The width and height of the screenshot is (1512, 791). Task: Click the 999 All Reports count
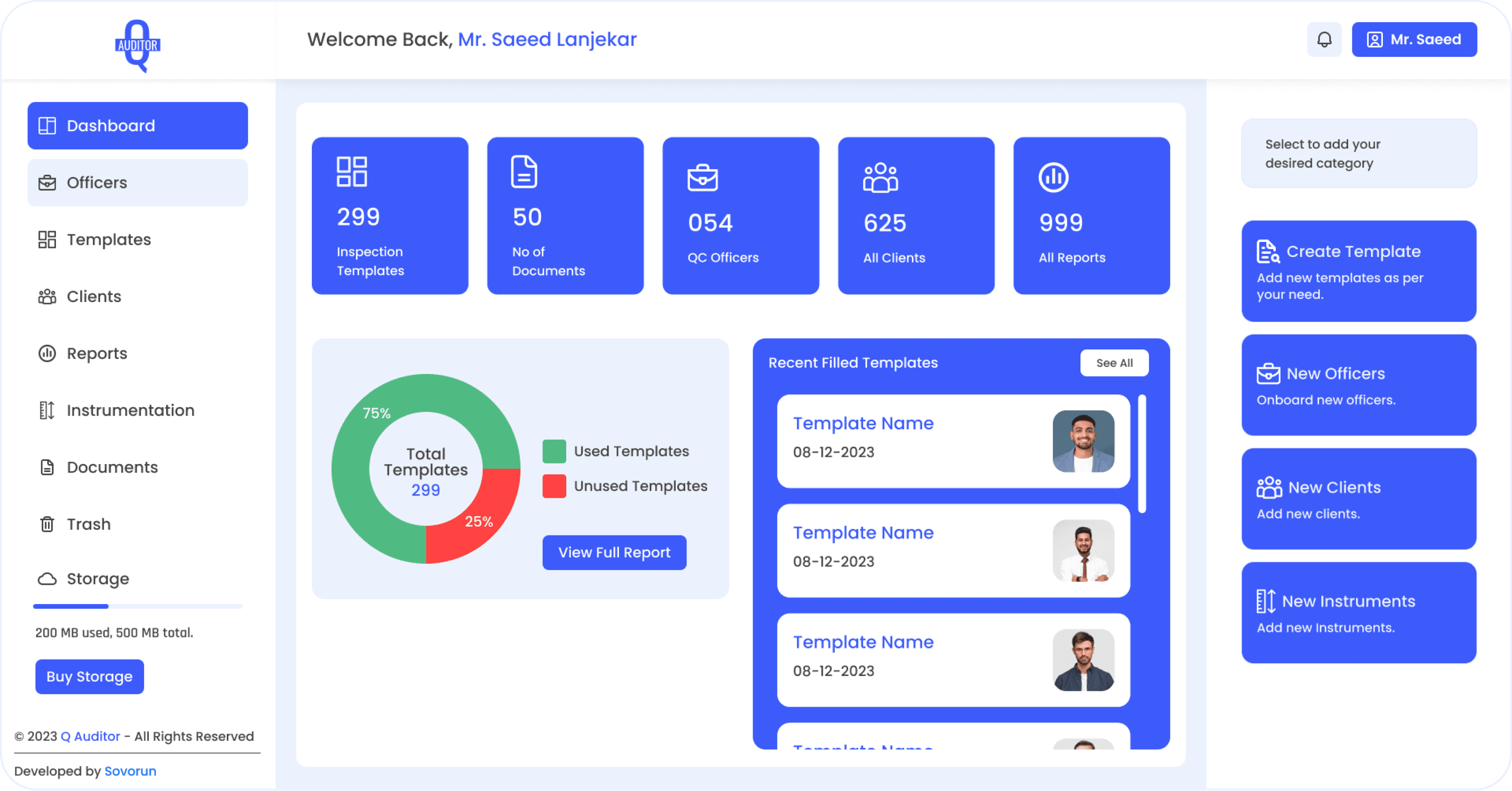[1061, 223]
